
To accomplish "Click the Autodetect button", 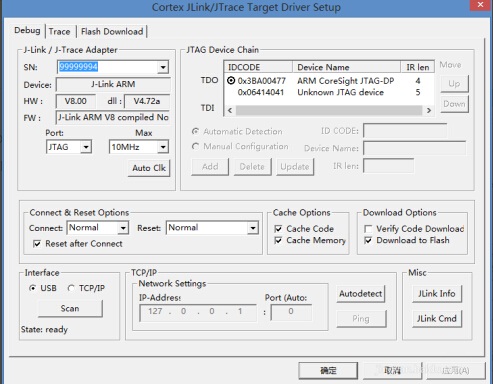I will click(361, 294).
